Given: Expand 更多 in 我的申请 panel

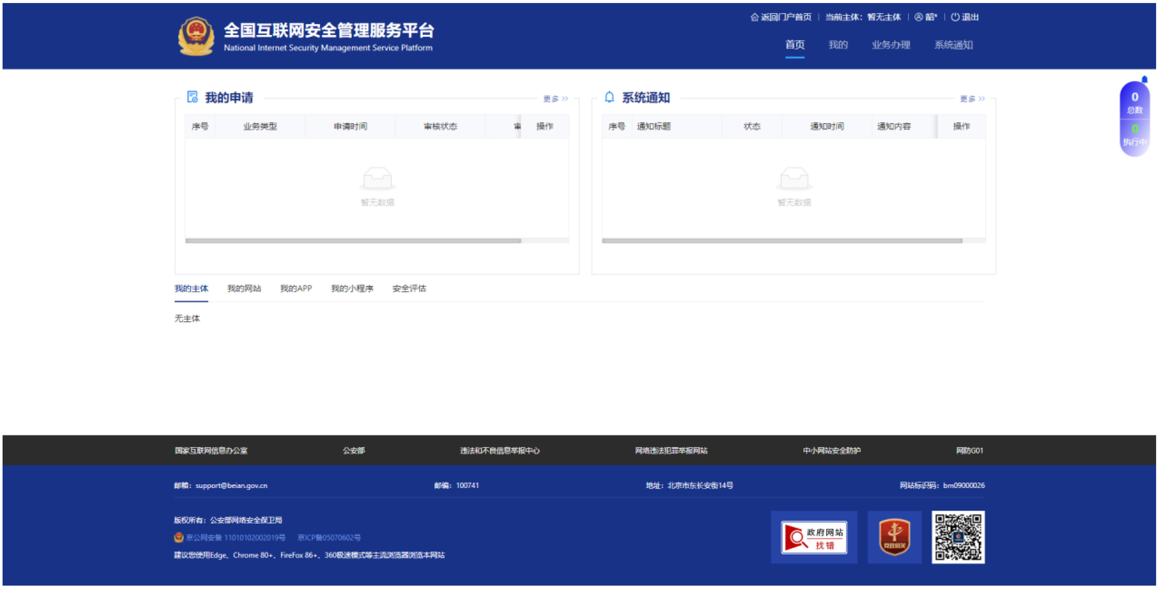Looking at the screenshot, I should tap(555, 99).
